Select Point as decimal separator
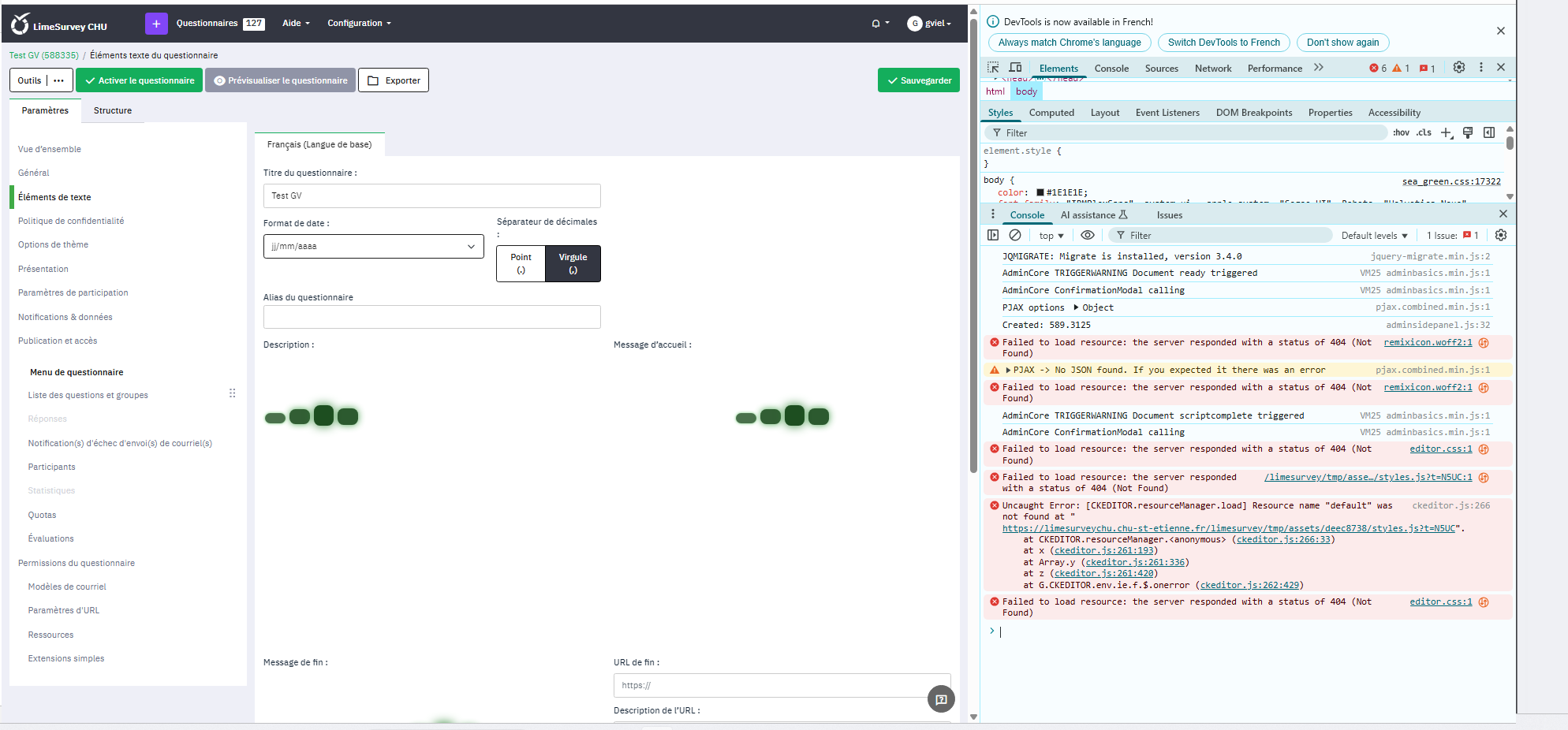Image resolution: width=1568 pixels, height=730 pixels. (521, 263)
